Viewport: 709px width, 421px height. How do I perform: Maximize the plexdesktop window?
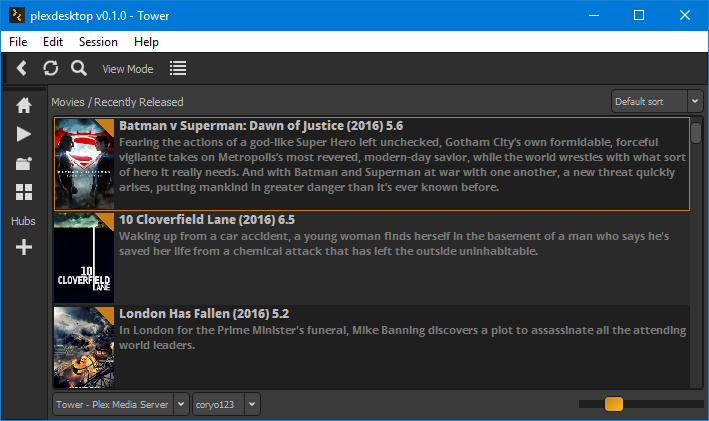[639, 15]
